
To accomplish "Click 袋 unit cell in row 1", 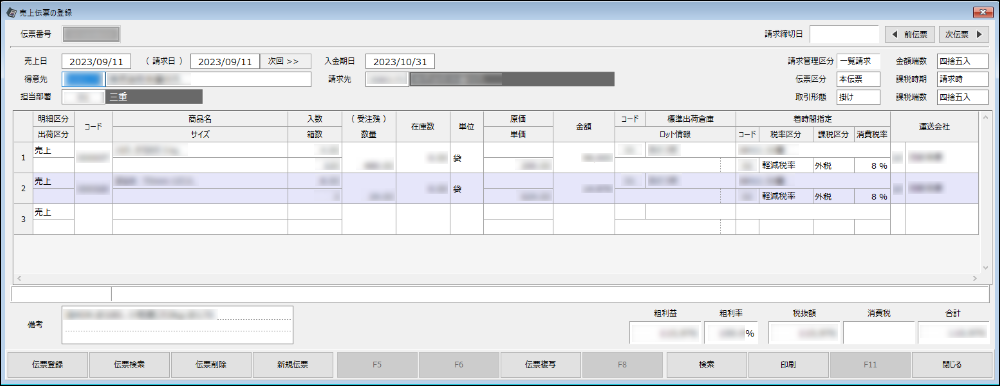I will pos(467,158).
